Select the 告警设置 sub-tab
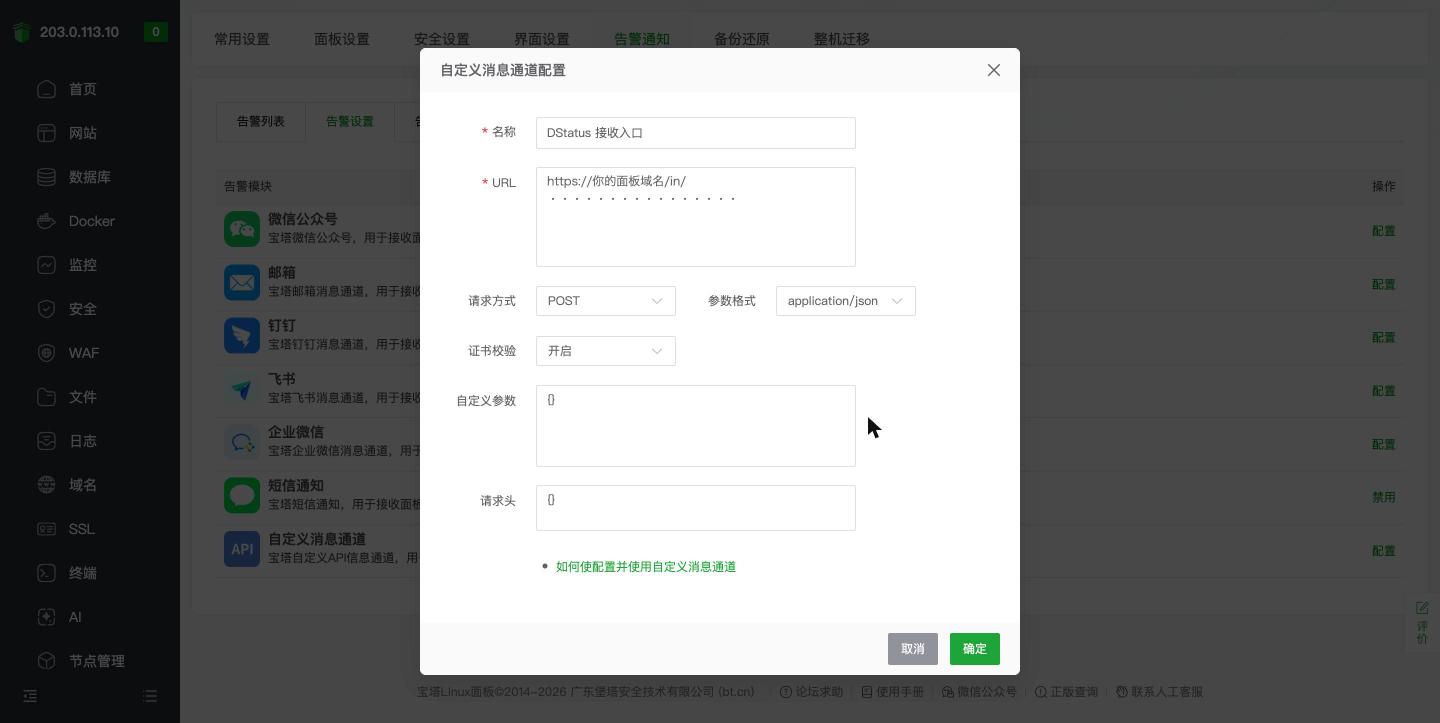The image size is (1440, 723). coord(350,121)
